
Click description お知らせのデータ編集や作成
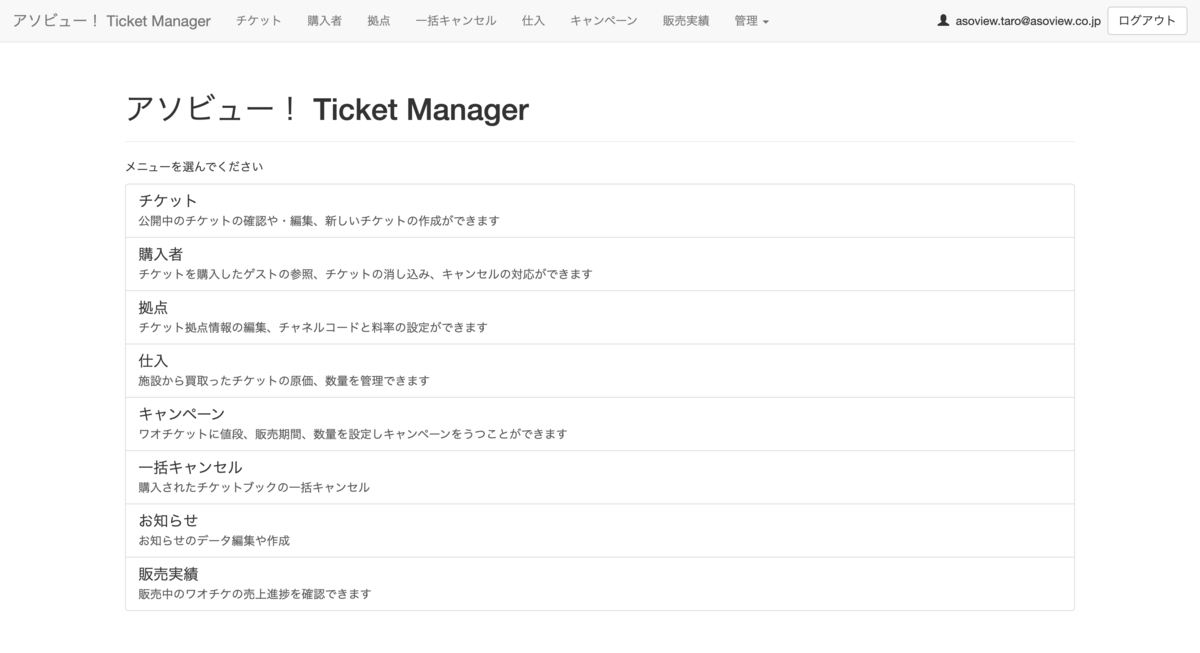coord(214,540)
